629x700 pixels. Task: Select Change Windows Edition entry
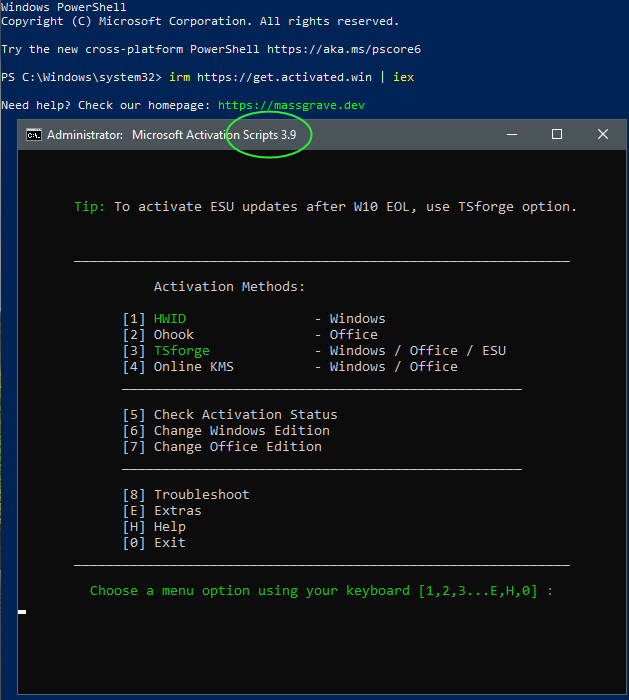[241, 430]
